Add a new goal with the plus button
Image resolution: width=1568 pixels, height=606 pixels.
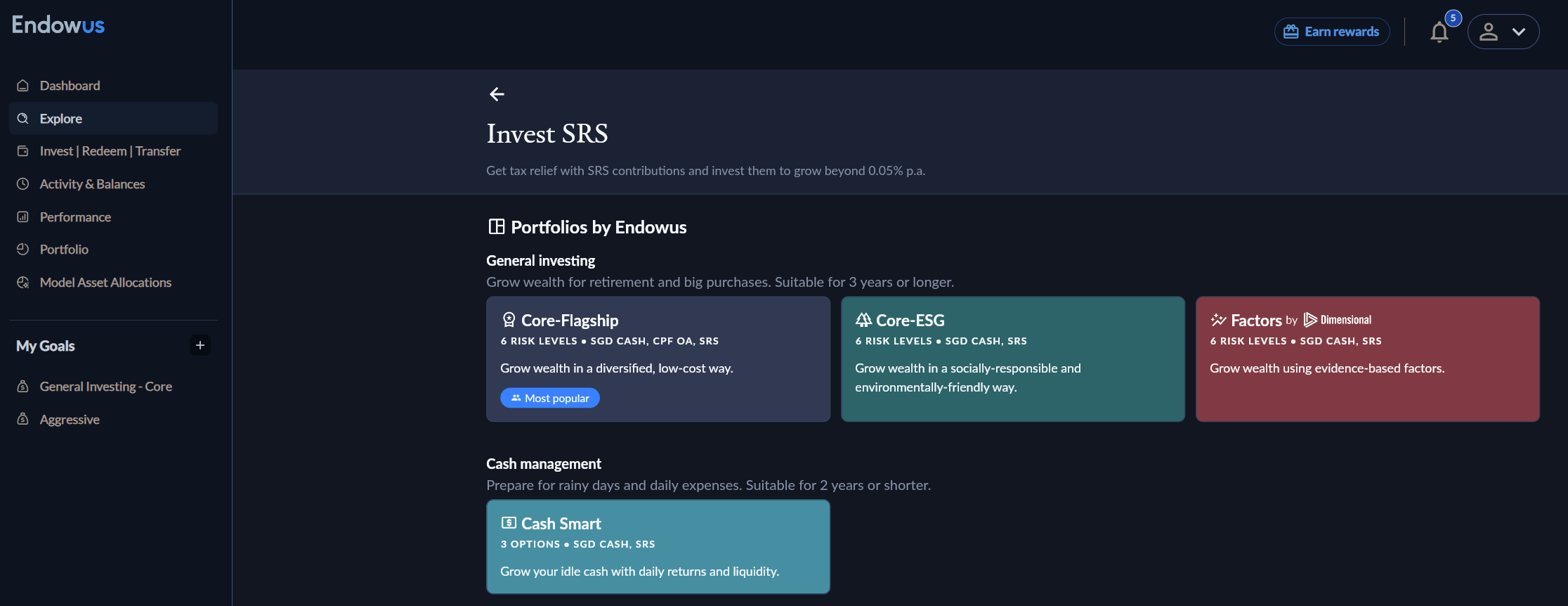[200, 345]
